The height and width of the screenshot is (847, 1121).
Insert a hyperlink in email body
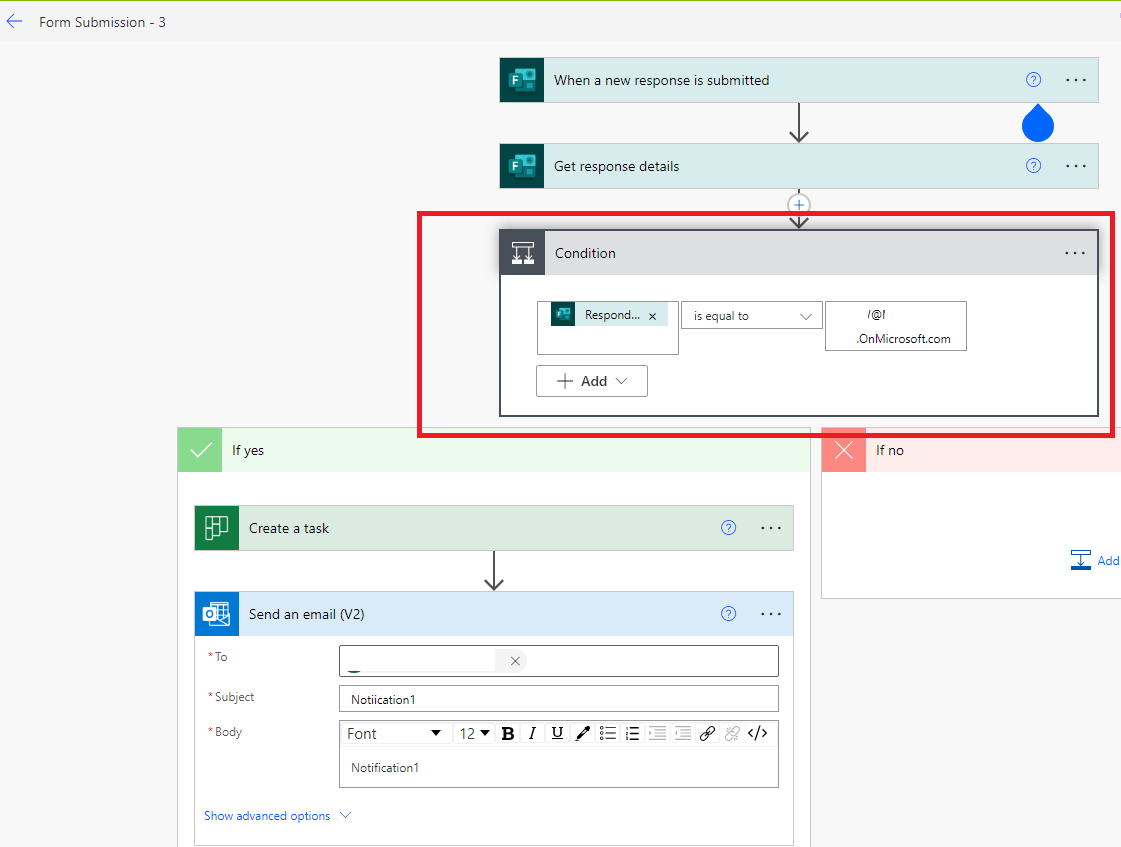click(x=707, y=733)
